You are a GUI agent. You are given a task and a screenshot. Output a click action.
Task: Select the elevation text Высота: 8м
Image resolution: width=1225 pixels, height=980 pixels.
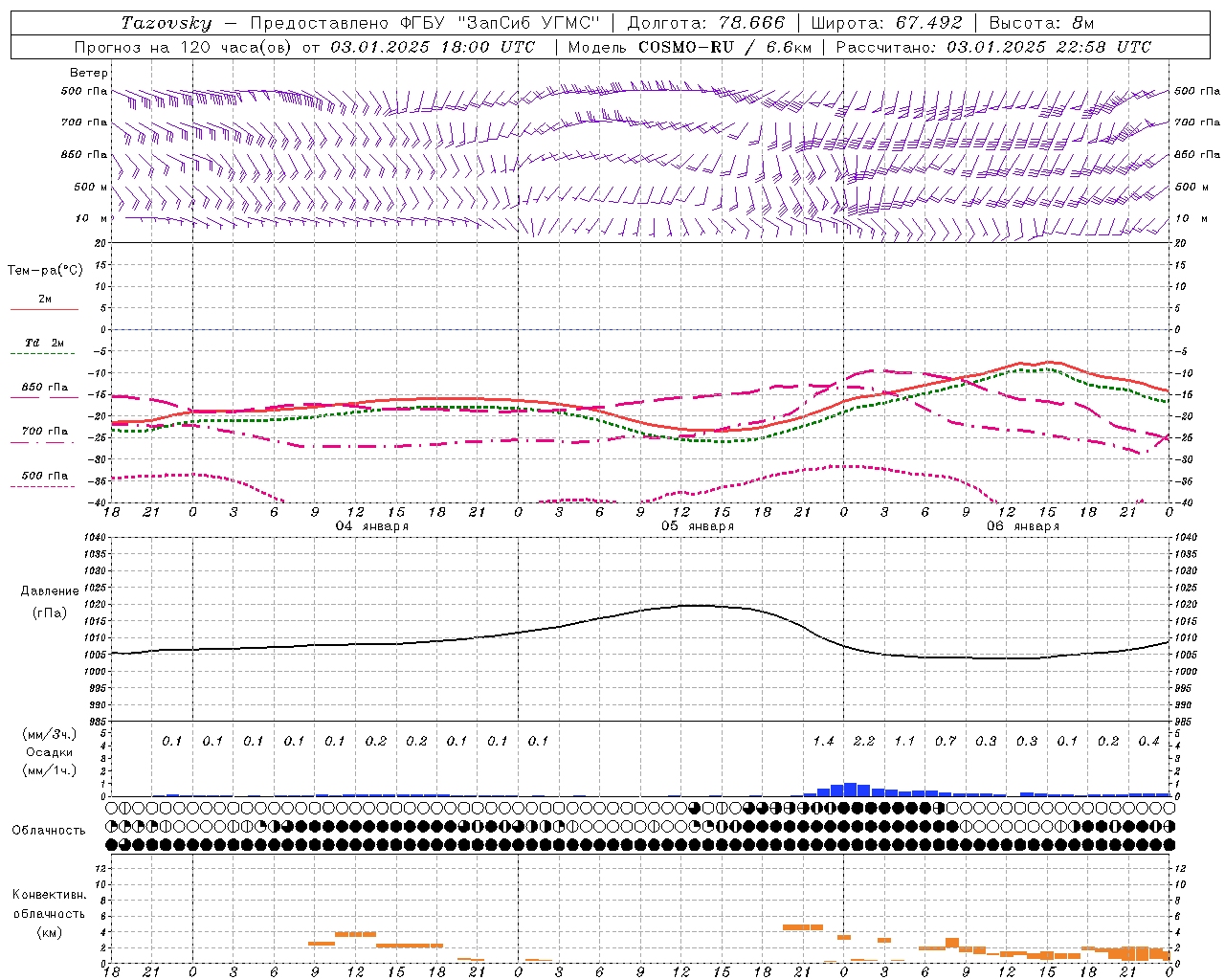pyautogui.click(x=1041, y=23)
